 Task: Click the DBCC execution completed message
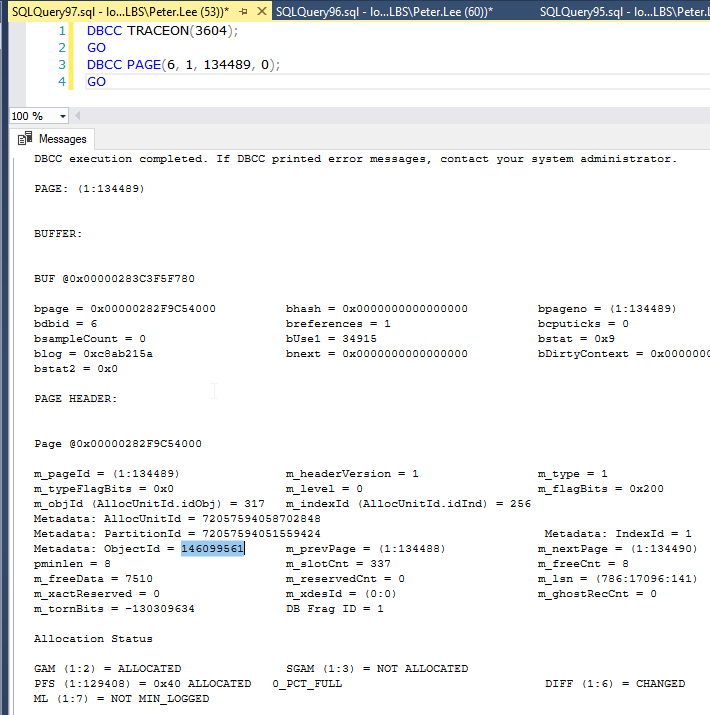(x=355, y=158)
